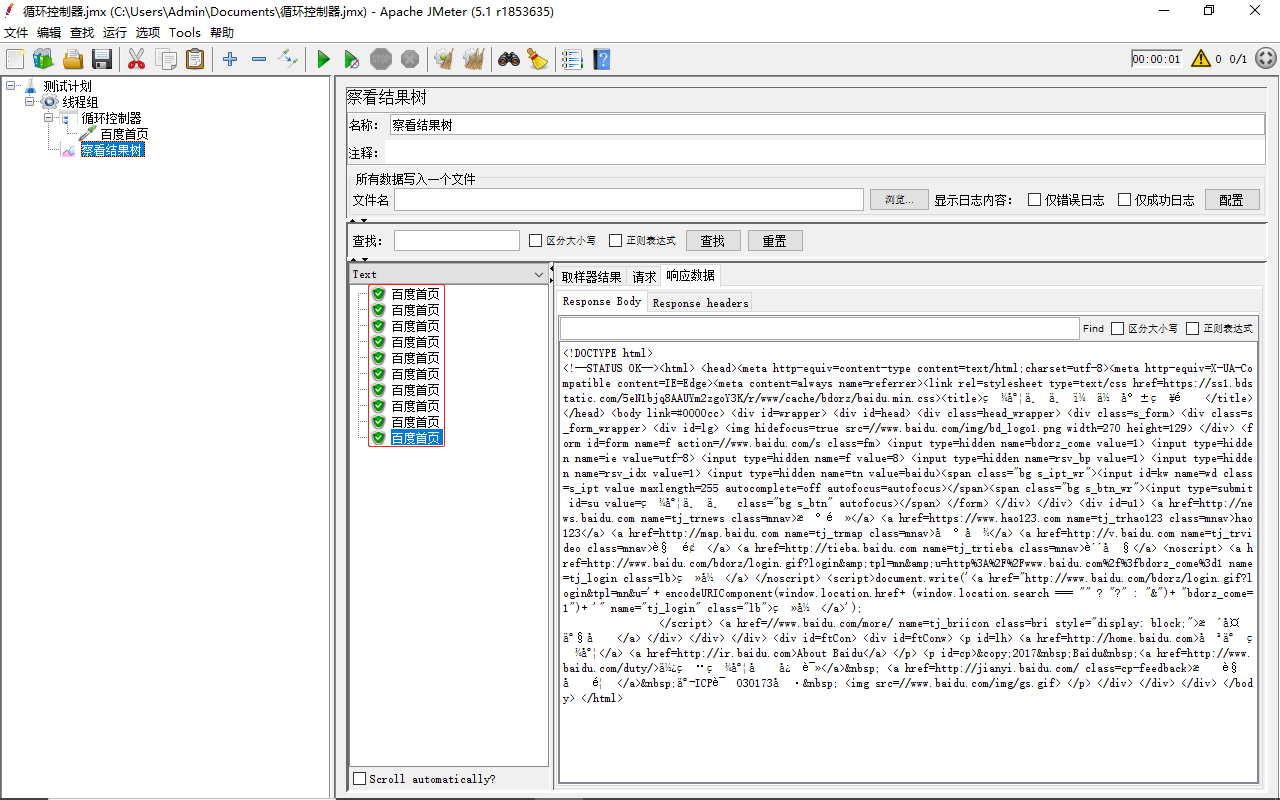
Task: Expand all nodes with the plus icon
Action: point(230,59)
